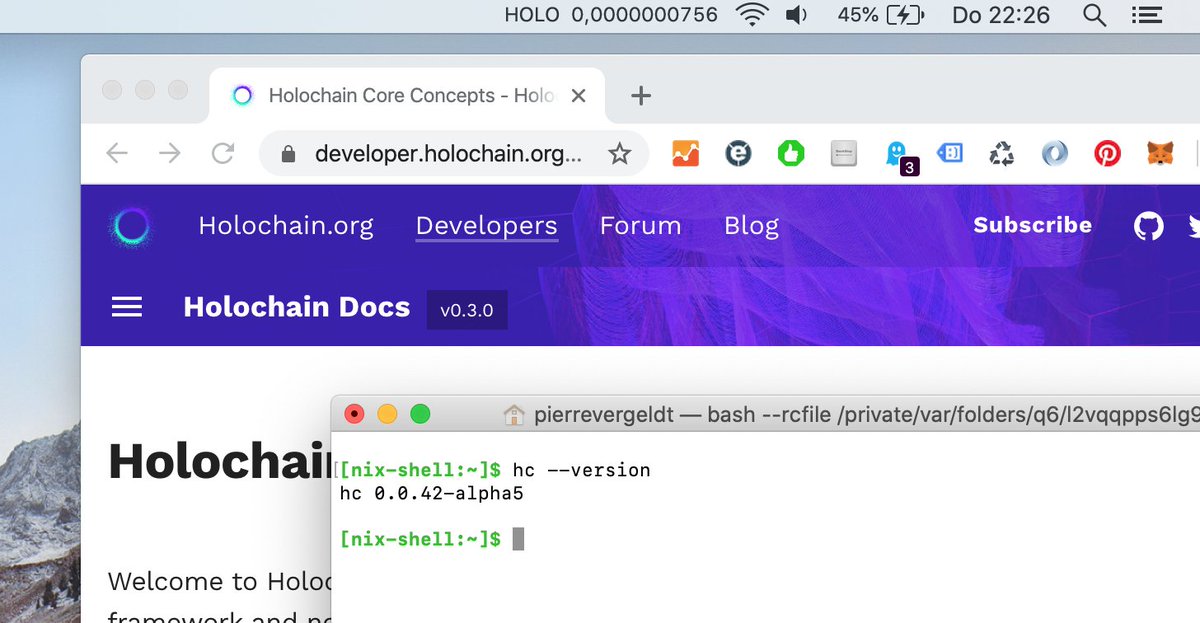Viewport: 1200px width, 623px height.
Task: Select the Holochain Core Concepts tab
Action: click(406, 95)
